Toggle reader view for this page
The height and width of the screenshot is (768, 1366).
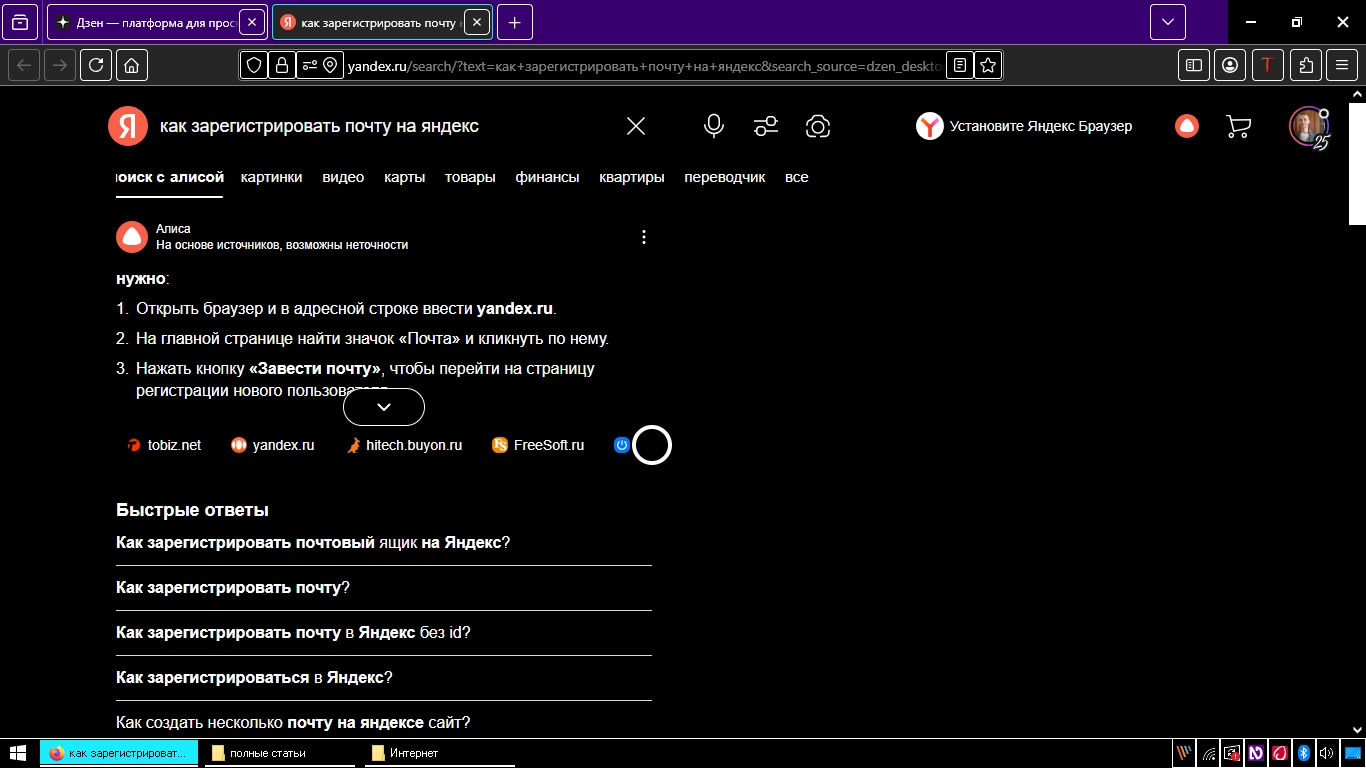(x=960, y=65)
